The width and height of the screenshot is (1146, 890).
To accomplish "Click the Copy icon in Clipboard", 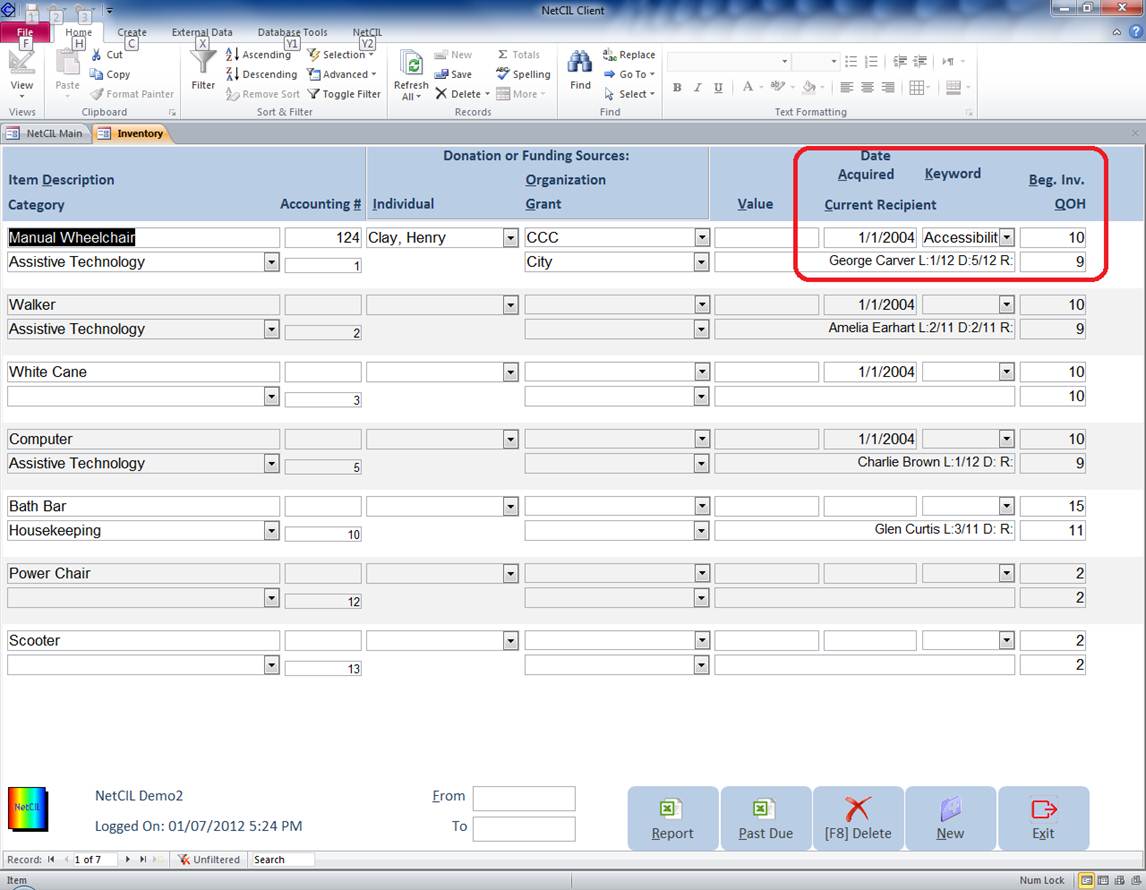I will [x=96, y=74].
